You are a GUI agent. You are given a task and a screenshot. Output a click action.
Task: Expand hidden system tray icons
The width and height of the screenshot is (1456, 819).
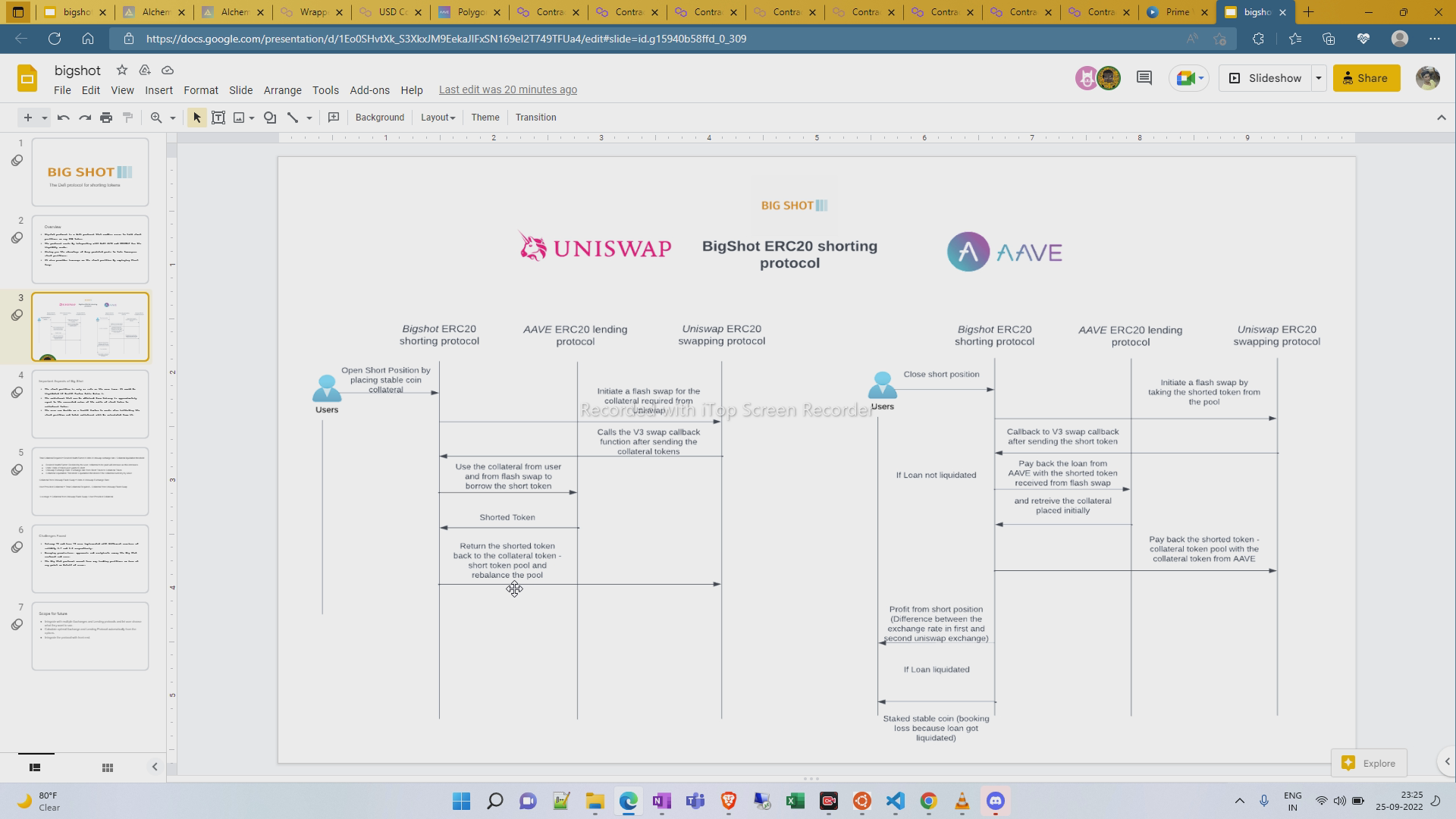[1239, 801]
